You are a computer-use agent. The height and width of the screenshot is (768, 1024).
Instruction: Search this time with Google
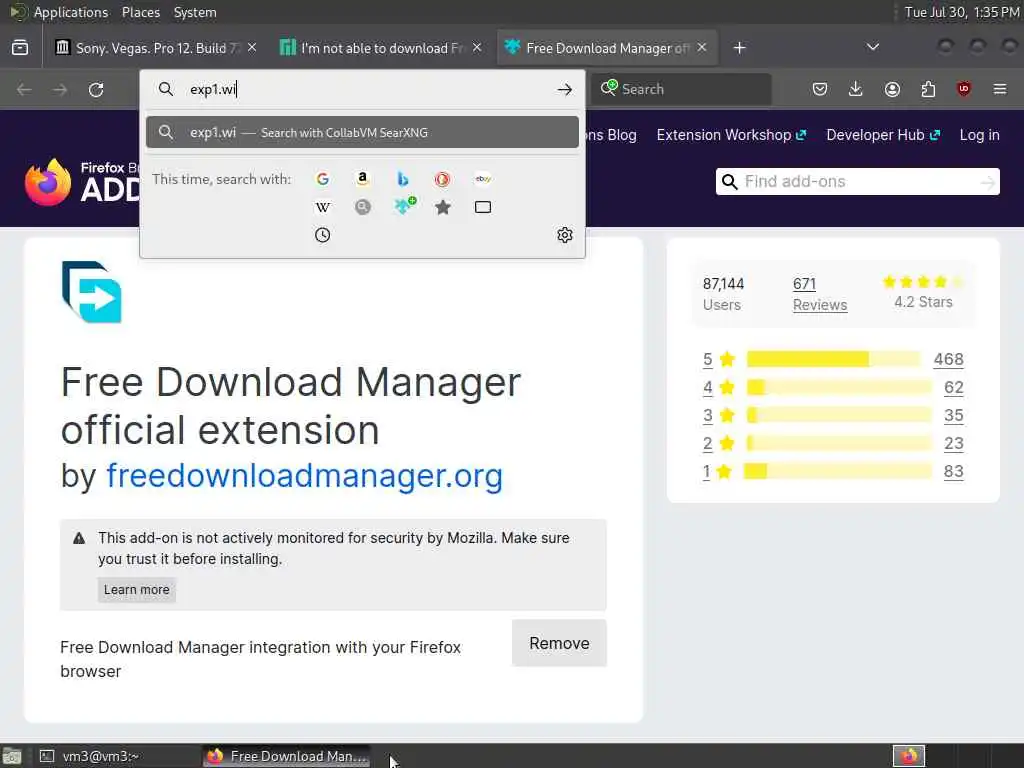point(323,179)
